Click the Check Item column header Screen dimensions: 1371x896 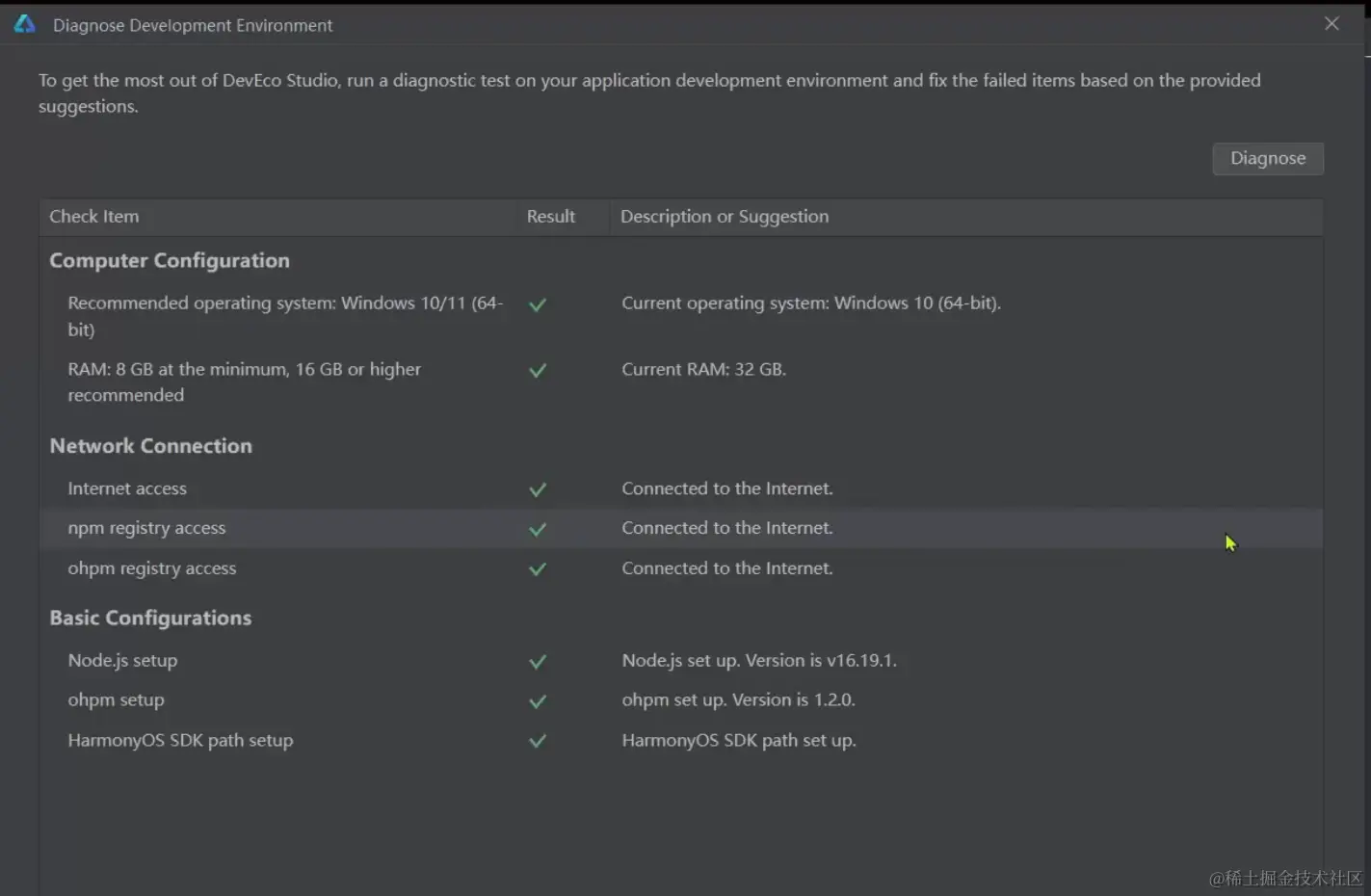coord(94,217)
